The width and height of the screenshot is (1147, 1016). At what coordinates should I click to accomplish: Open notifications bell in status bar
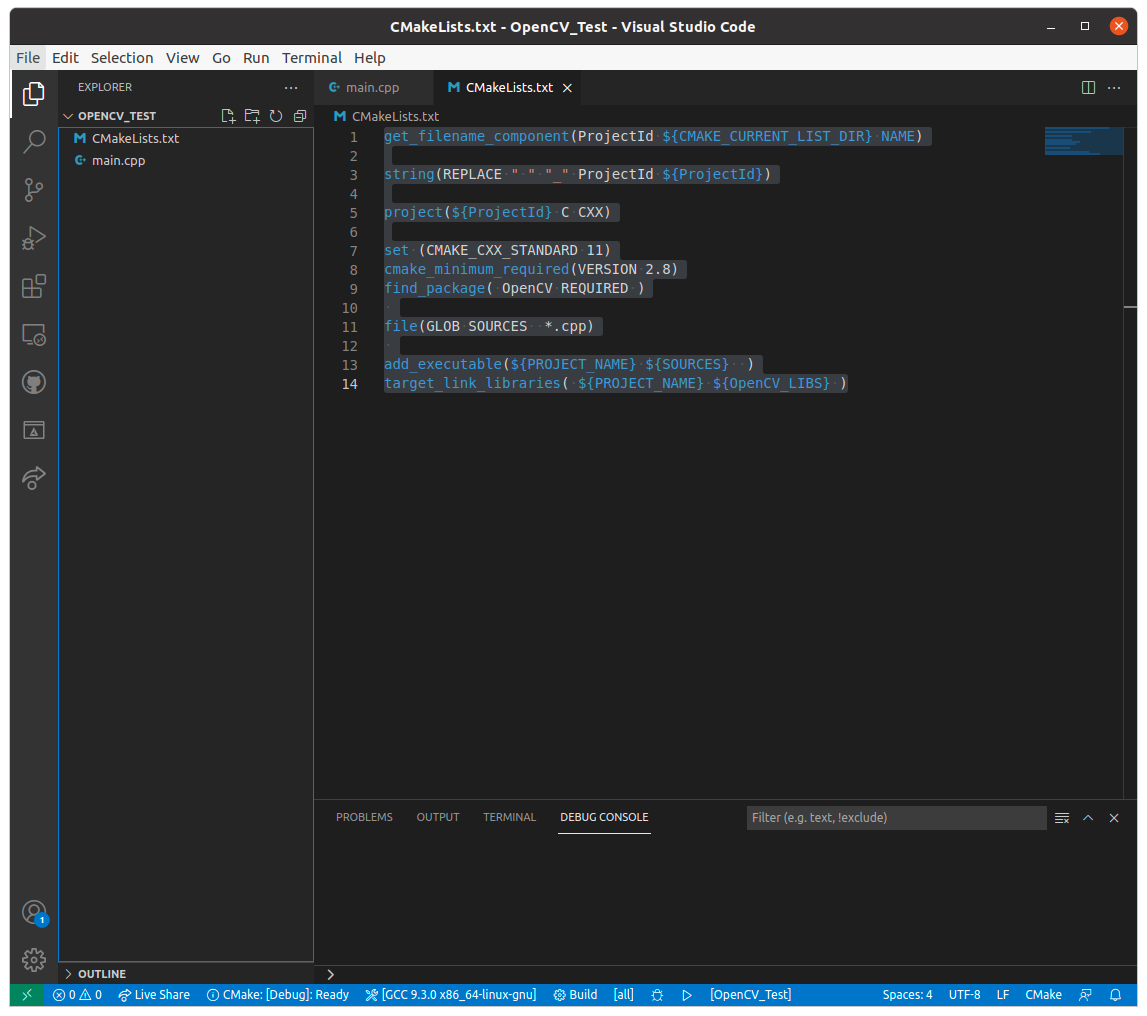coord(1116,995)
